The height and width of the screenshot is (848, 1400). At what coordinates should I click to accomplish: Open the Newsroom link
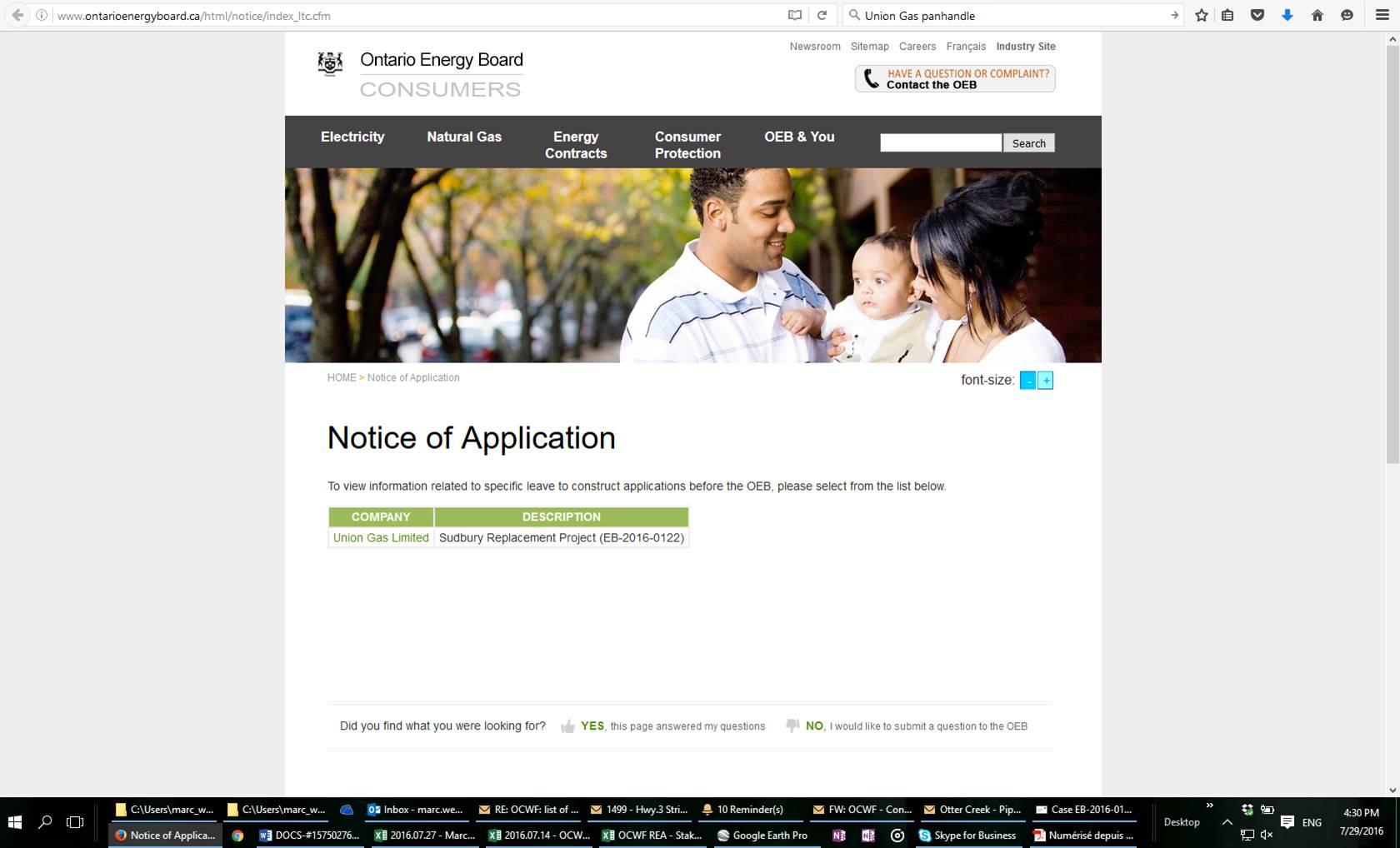pyautogui.click(x=815, y=47)
